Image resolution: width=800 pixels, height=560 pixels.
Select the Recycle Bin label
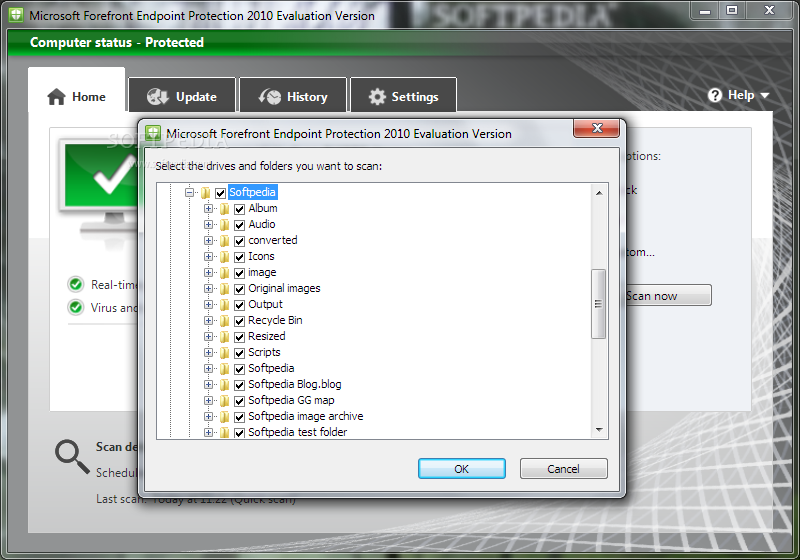[275, 320]
